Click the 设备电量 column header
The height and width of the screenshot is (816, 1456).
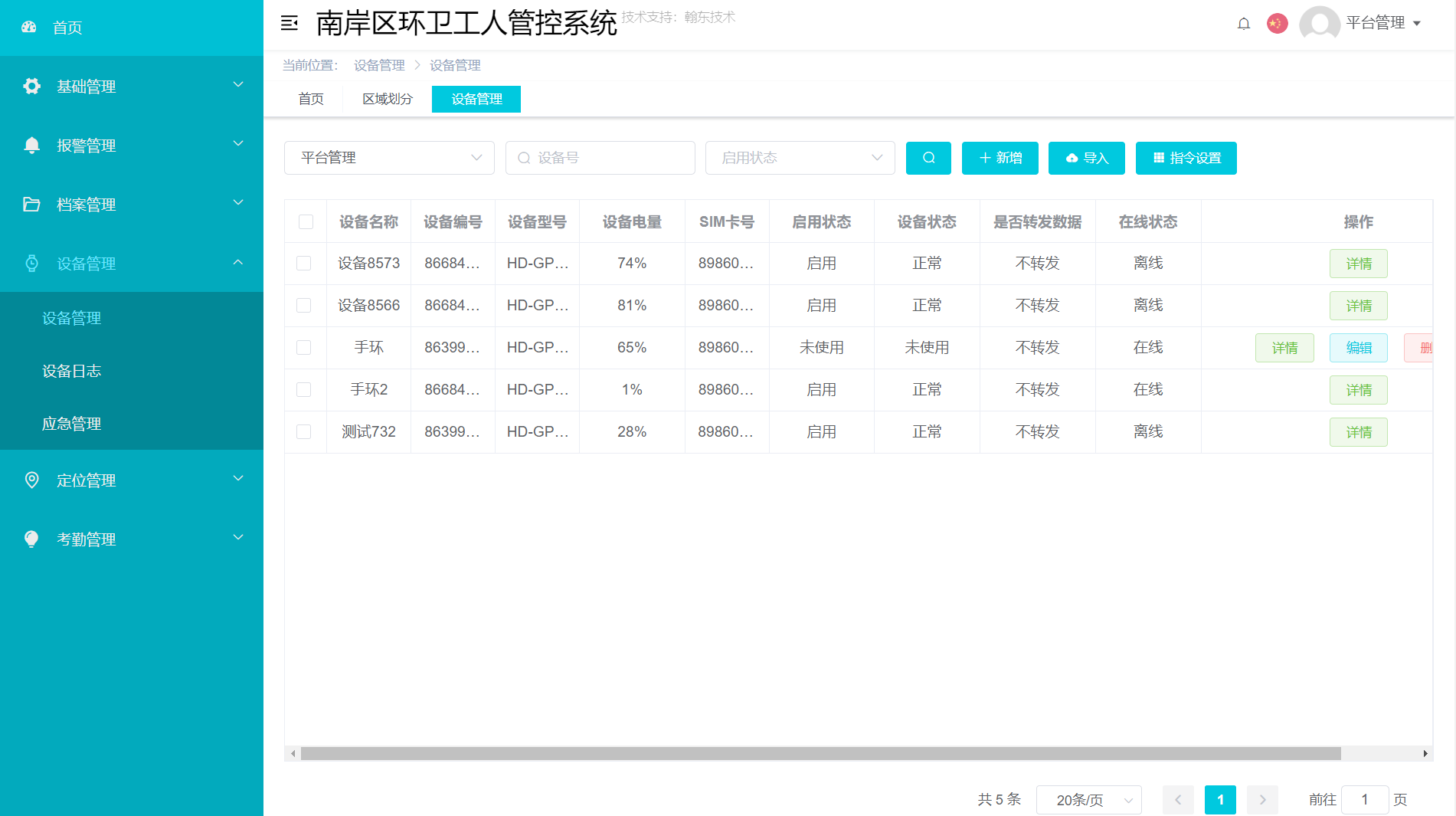click(x=632, y=222)
